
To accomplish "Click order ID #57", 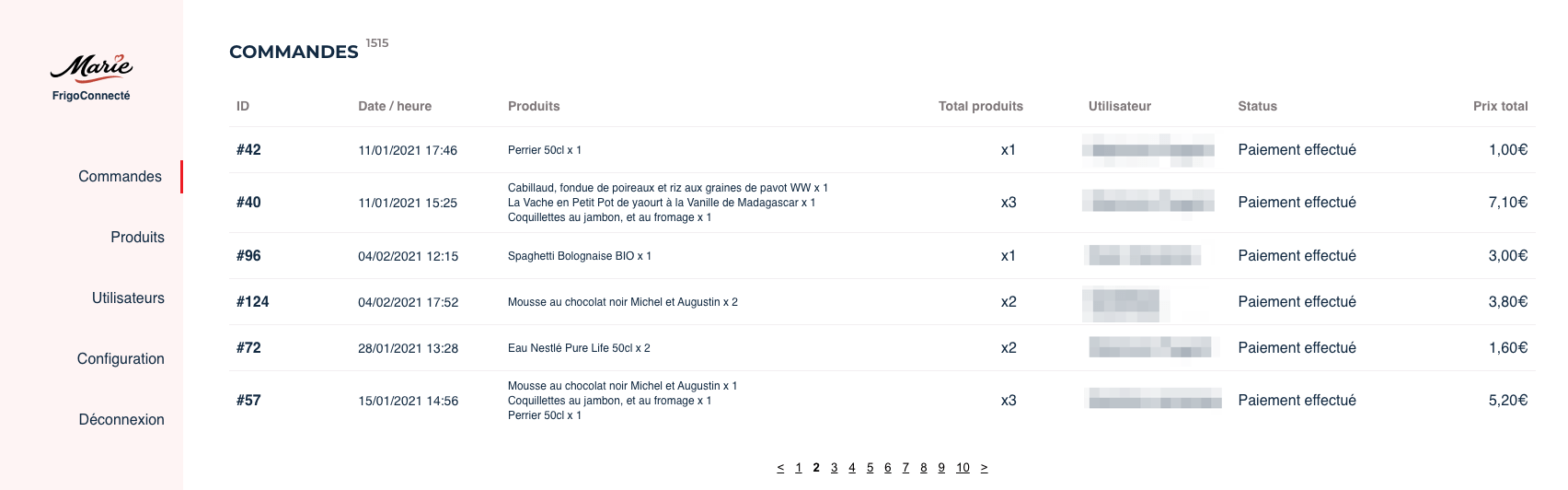I will coord(248,401).
